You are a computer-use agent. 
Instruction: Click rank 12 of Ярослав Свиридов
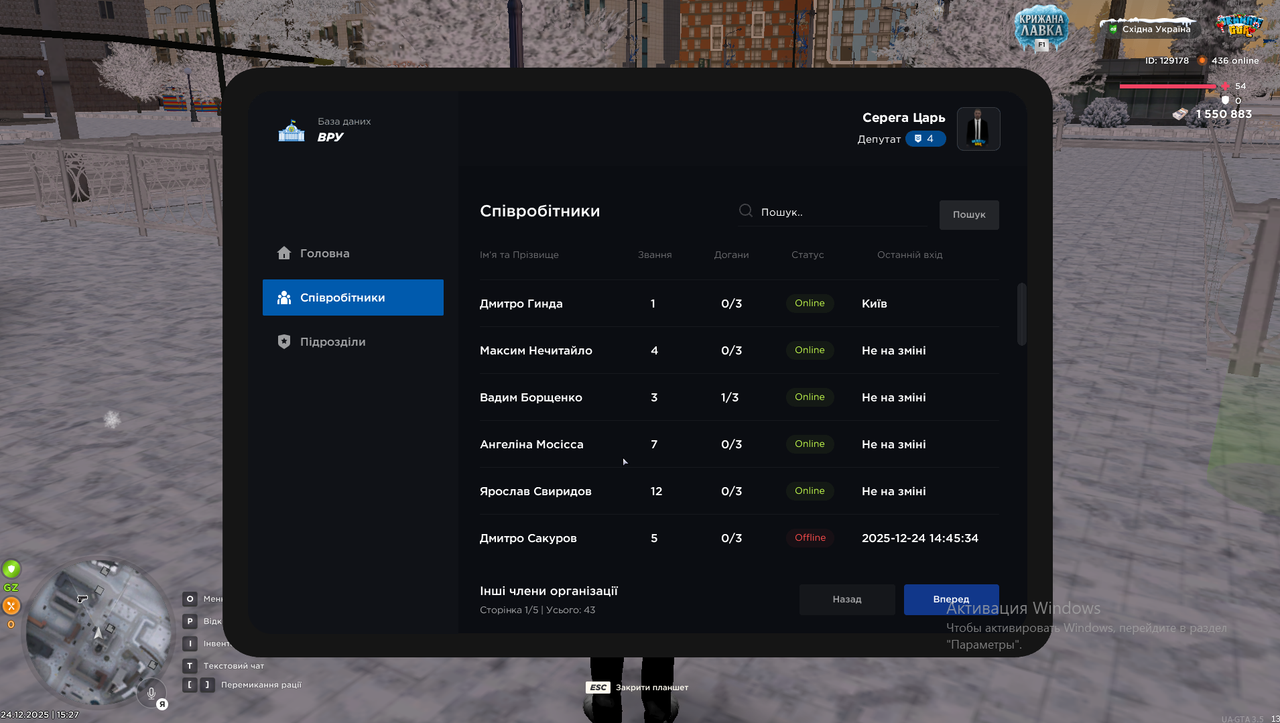coord(656,491)
